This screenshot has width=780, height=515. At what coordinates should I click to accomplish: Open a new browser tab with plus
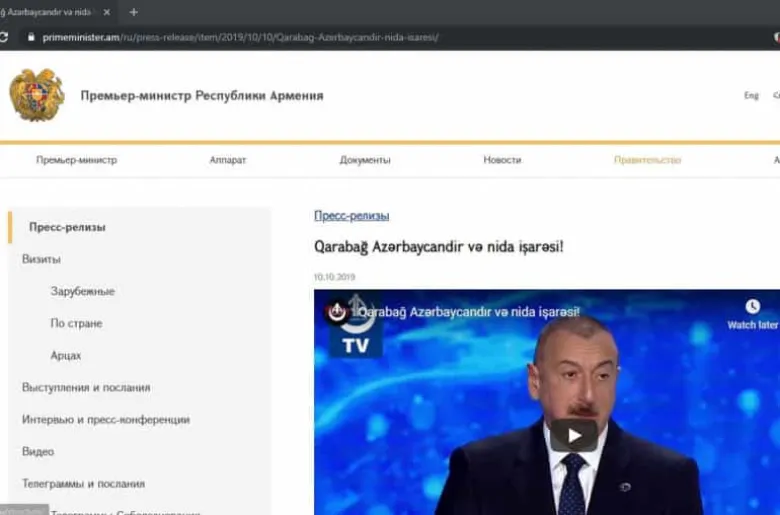pos(134,12)
